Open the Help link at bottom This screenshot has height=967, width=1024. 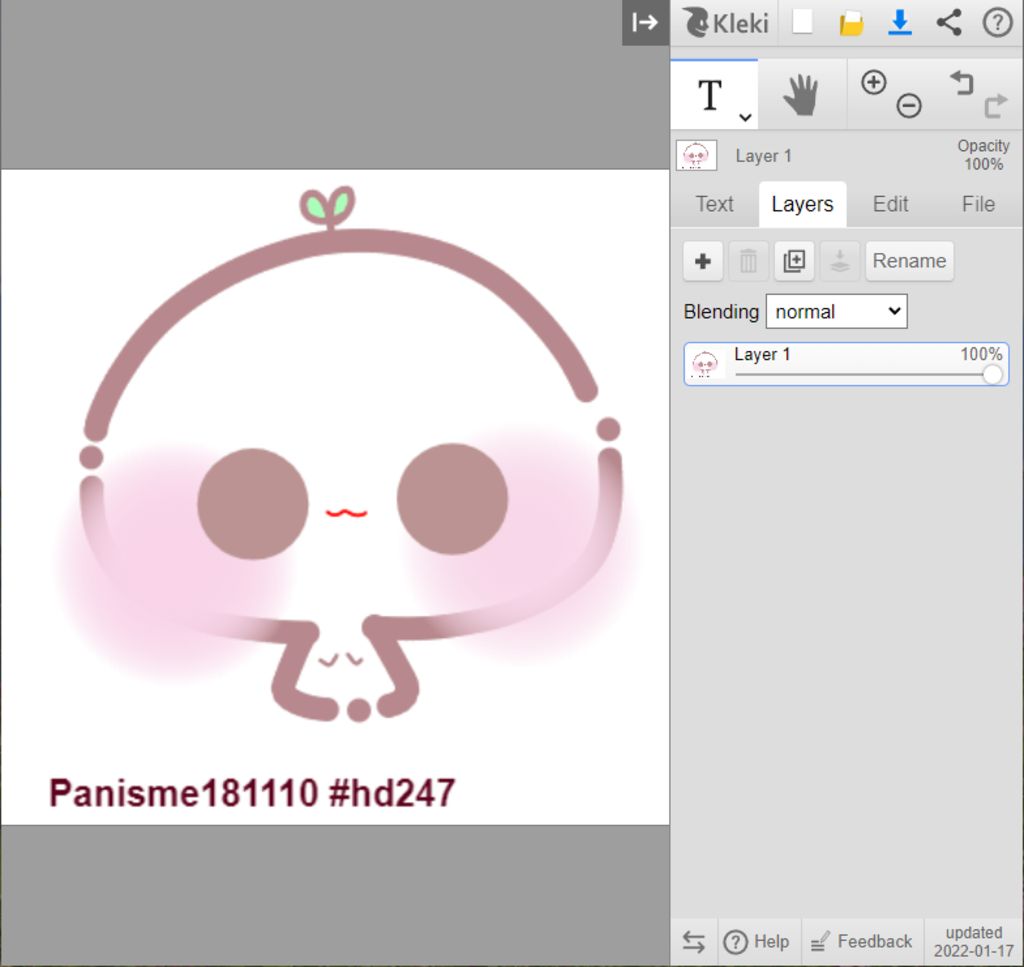tap(757, 942)
